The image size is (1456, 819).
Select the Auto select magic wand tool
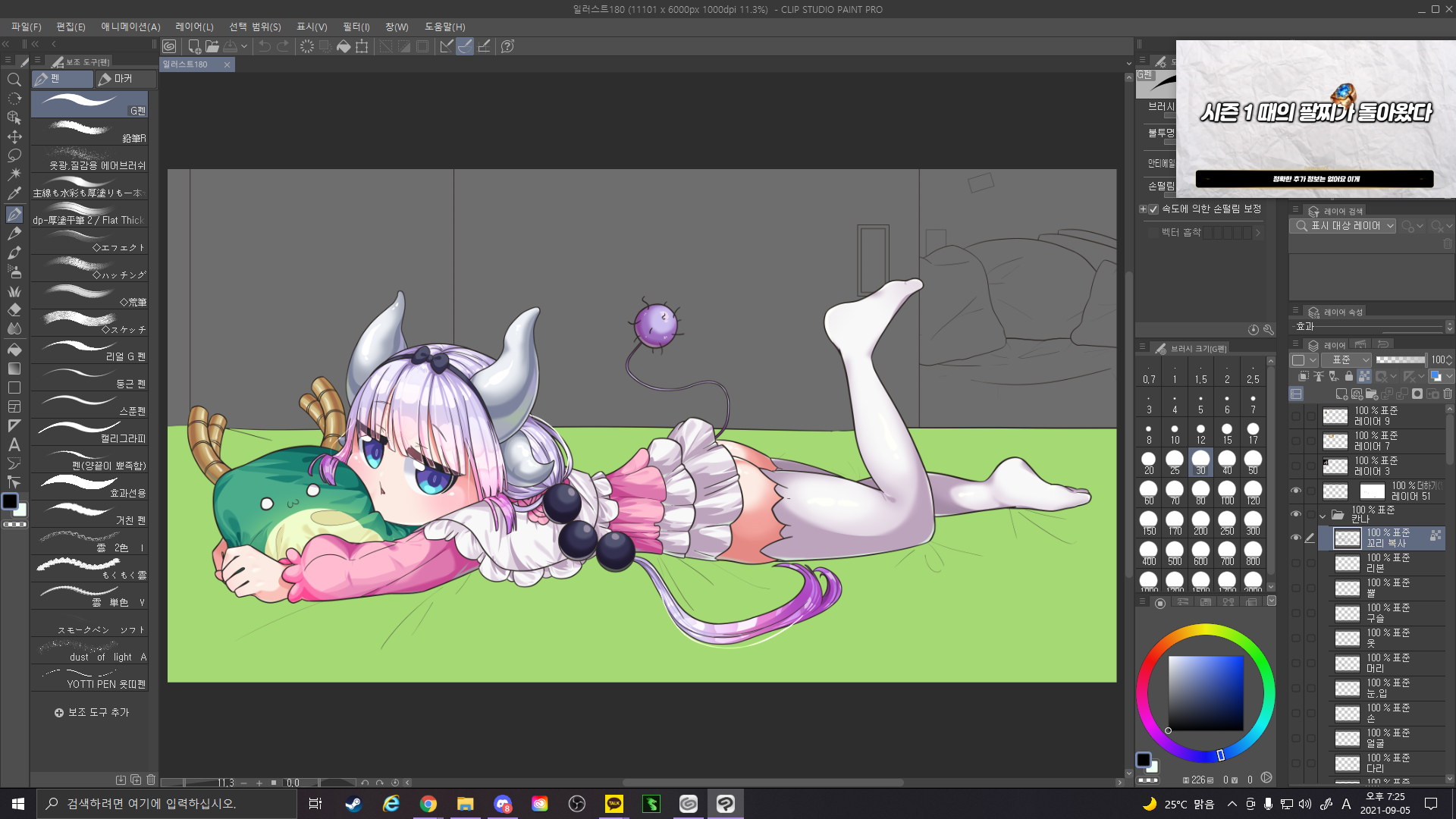(14, 174)
